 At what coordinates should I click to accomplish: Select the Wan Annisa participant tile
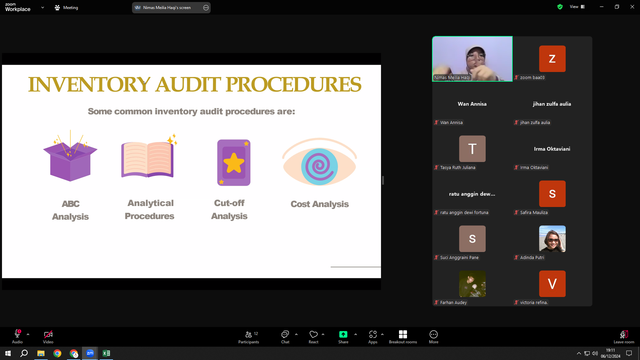click(x=472, y=104)
